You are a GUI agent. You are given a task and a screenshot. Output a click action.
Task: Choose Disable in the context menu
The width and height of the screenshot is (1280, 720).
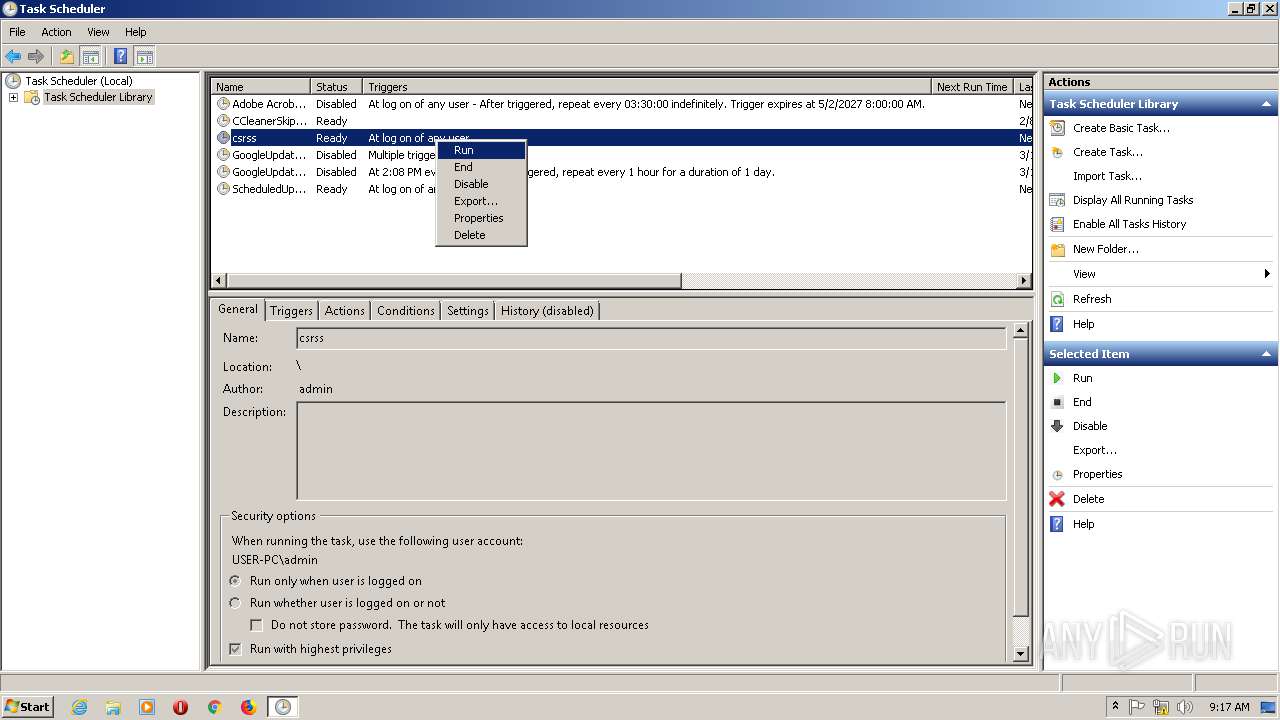point(481,184)
